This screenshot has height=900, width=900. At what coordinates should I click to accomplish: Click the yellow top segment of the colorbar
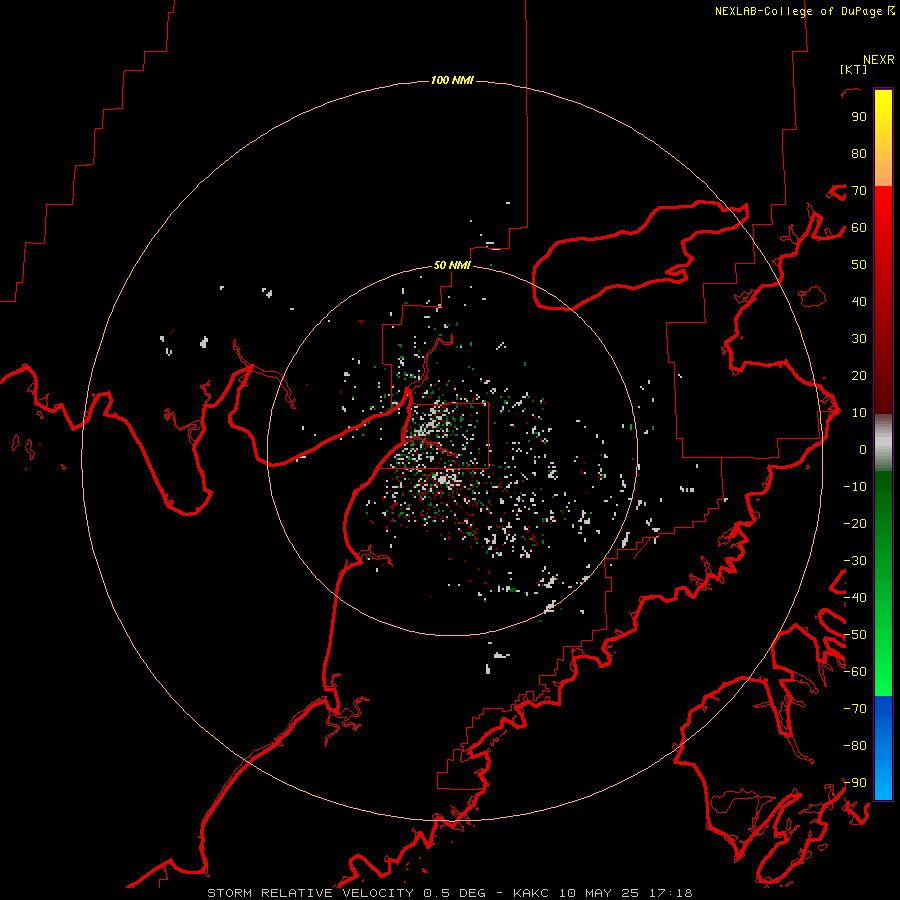tap(883, 138)
